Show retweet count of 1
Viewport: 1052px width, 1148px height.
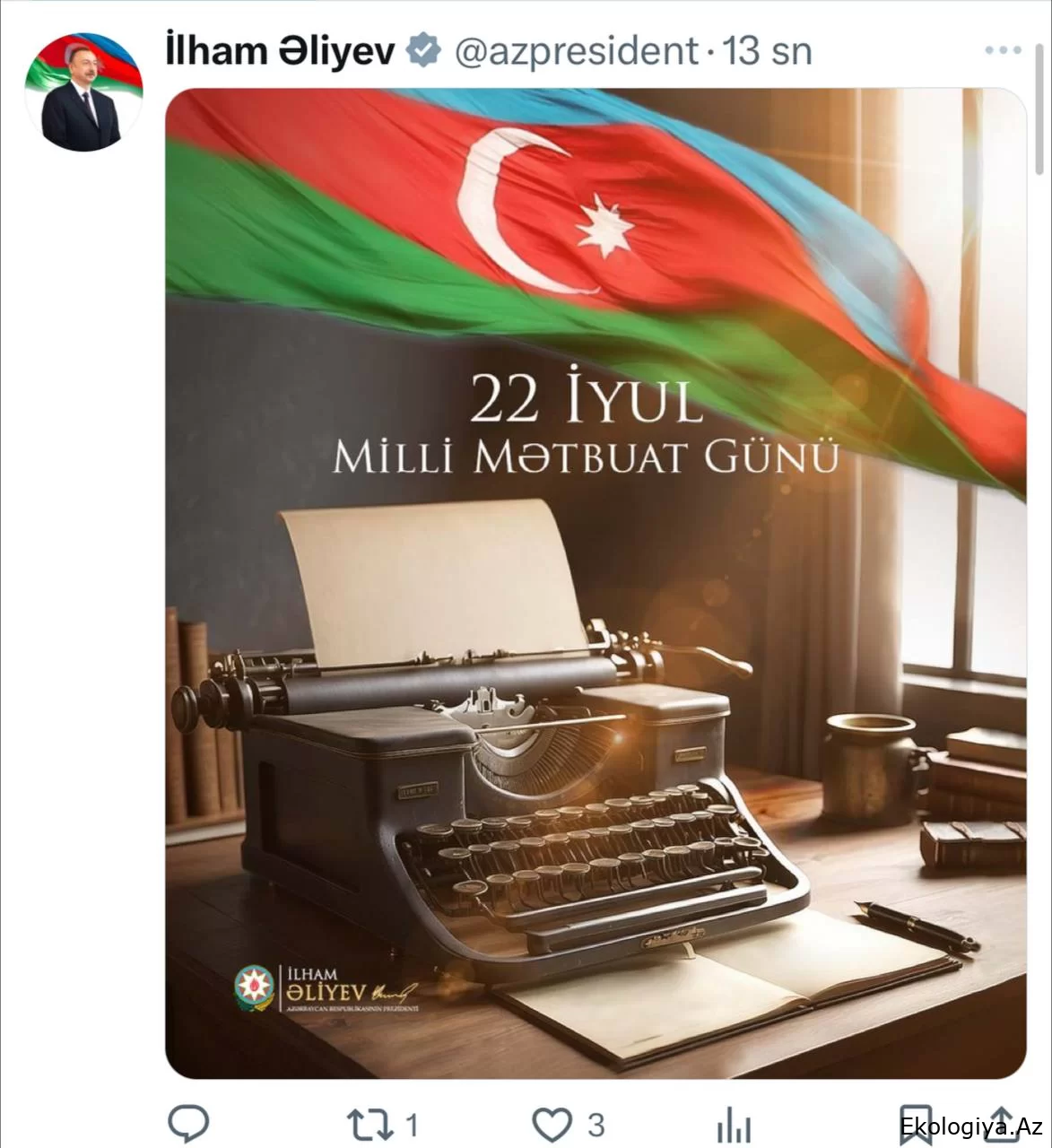[412, 1125]
